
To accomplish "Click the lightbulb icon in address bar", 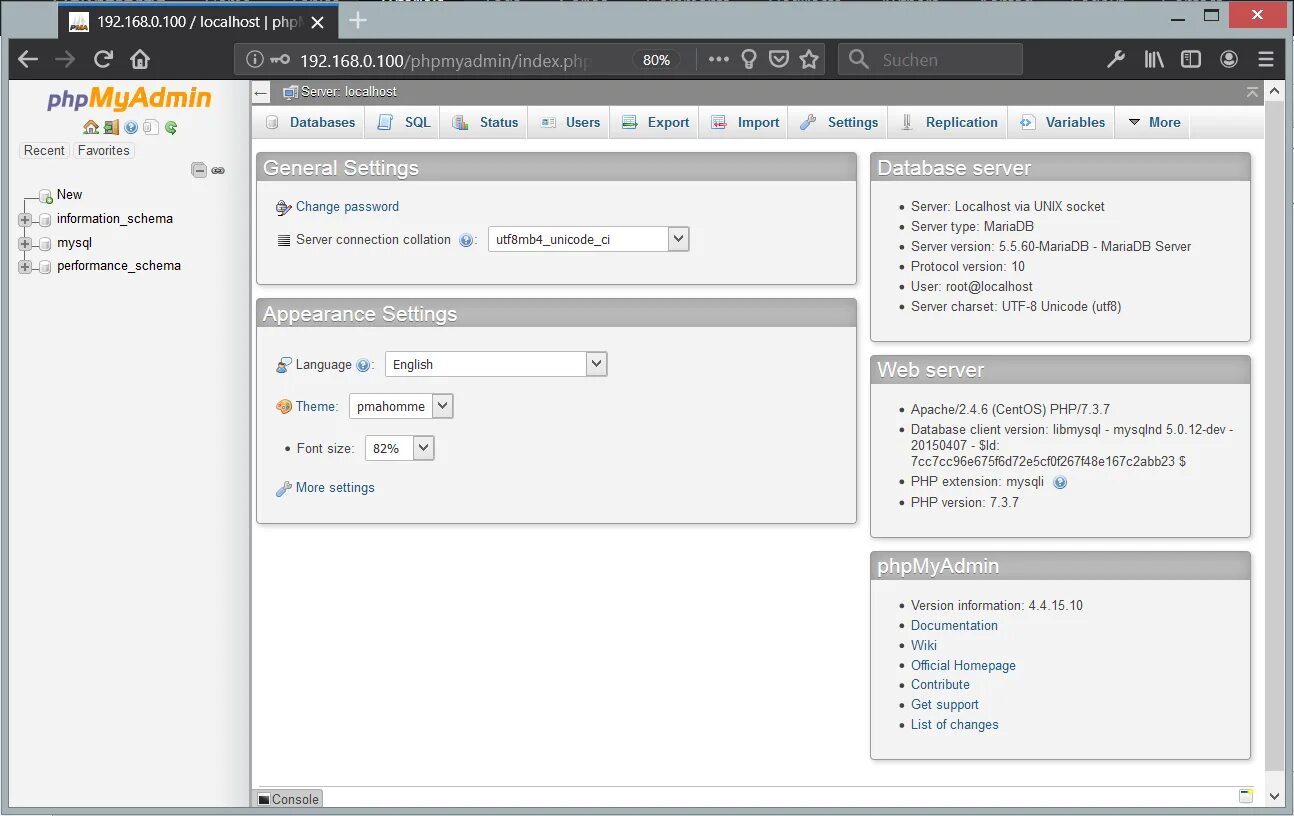I will tap(749, 59).
